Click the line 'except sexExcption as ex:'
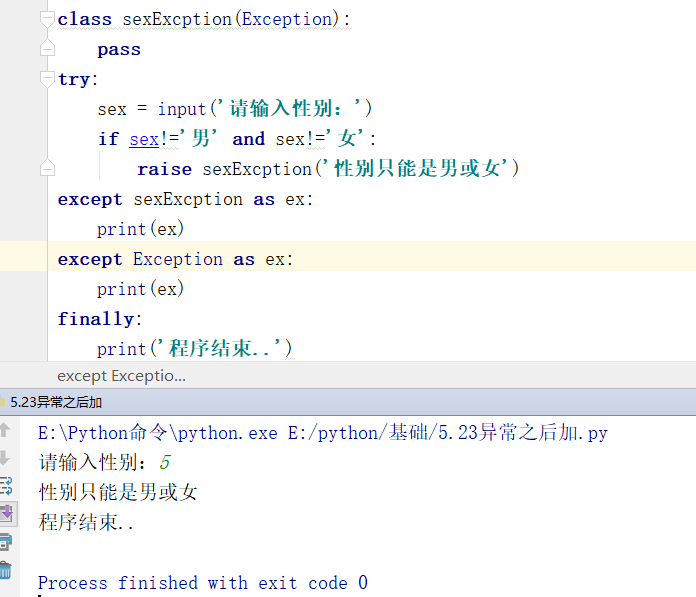The width and height of the screenshot is (696, 597). (x=186, y=199)
